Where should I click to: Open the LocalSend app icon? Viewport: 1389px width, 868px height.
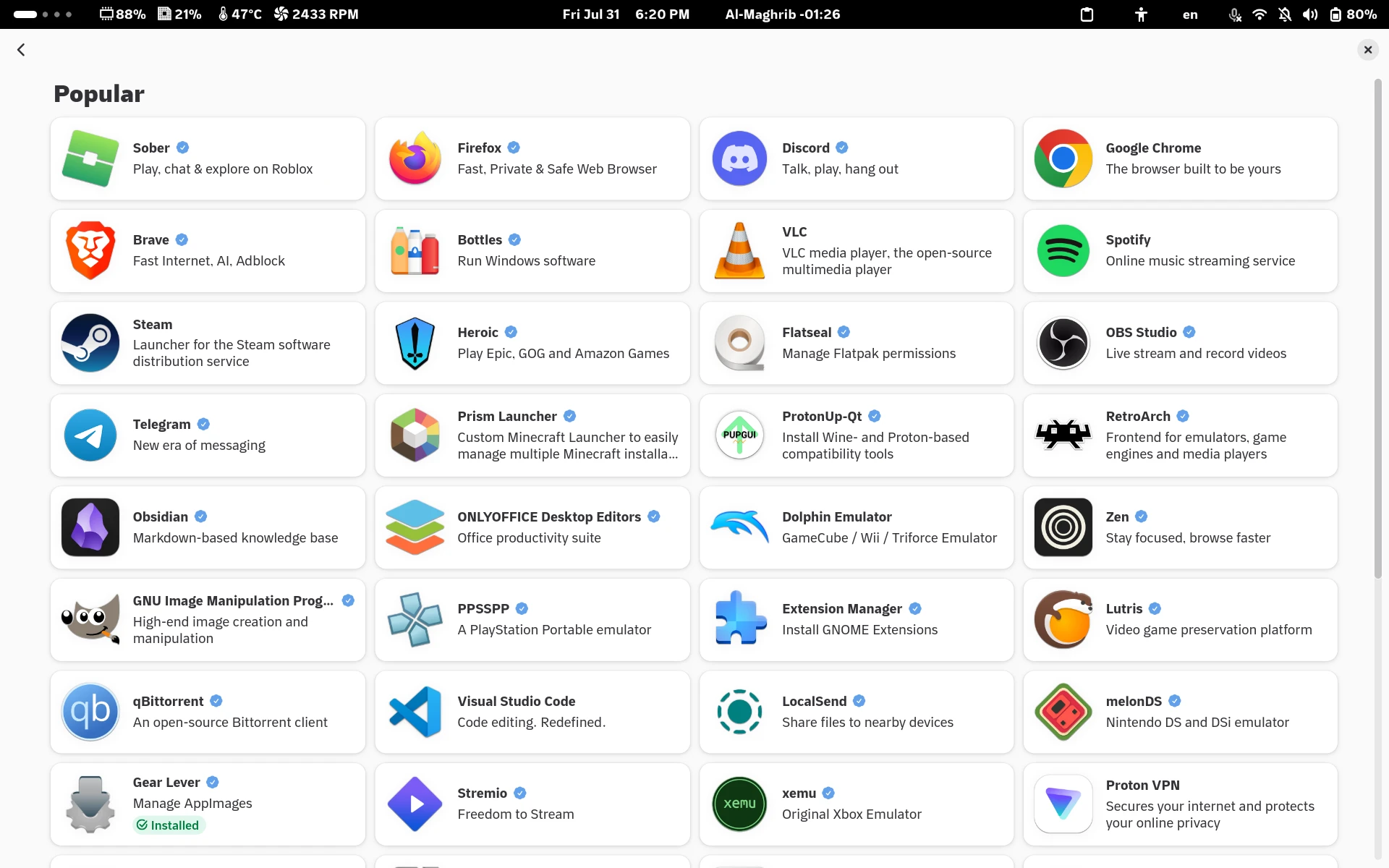point(739,712)
